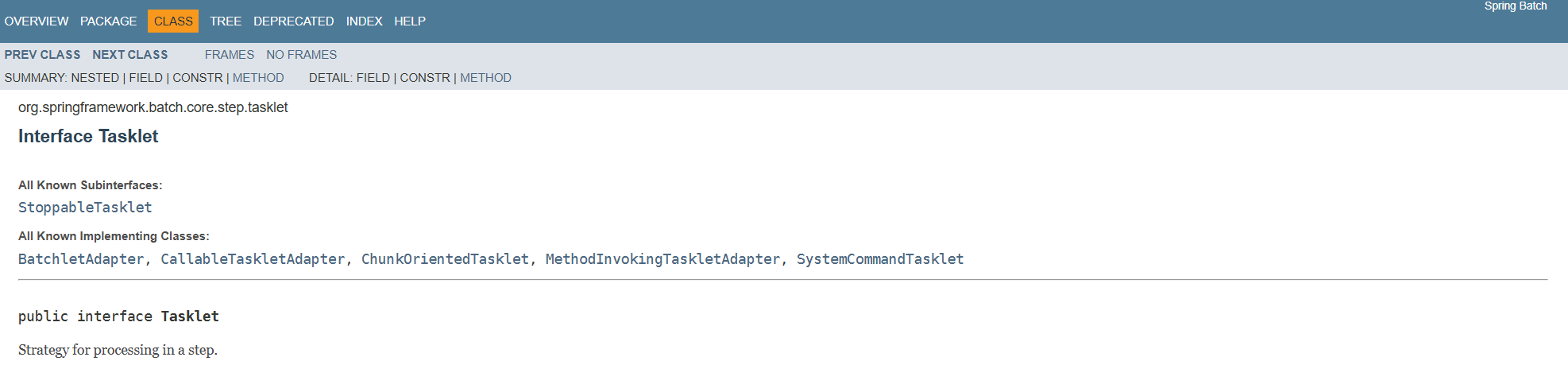Open the CallableTaskletAdapter class link
Viewport: 1568px width, 365px height.
[253, 259]
